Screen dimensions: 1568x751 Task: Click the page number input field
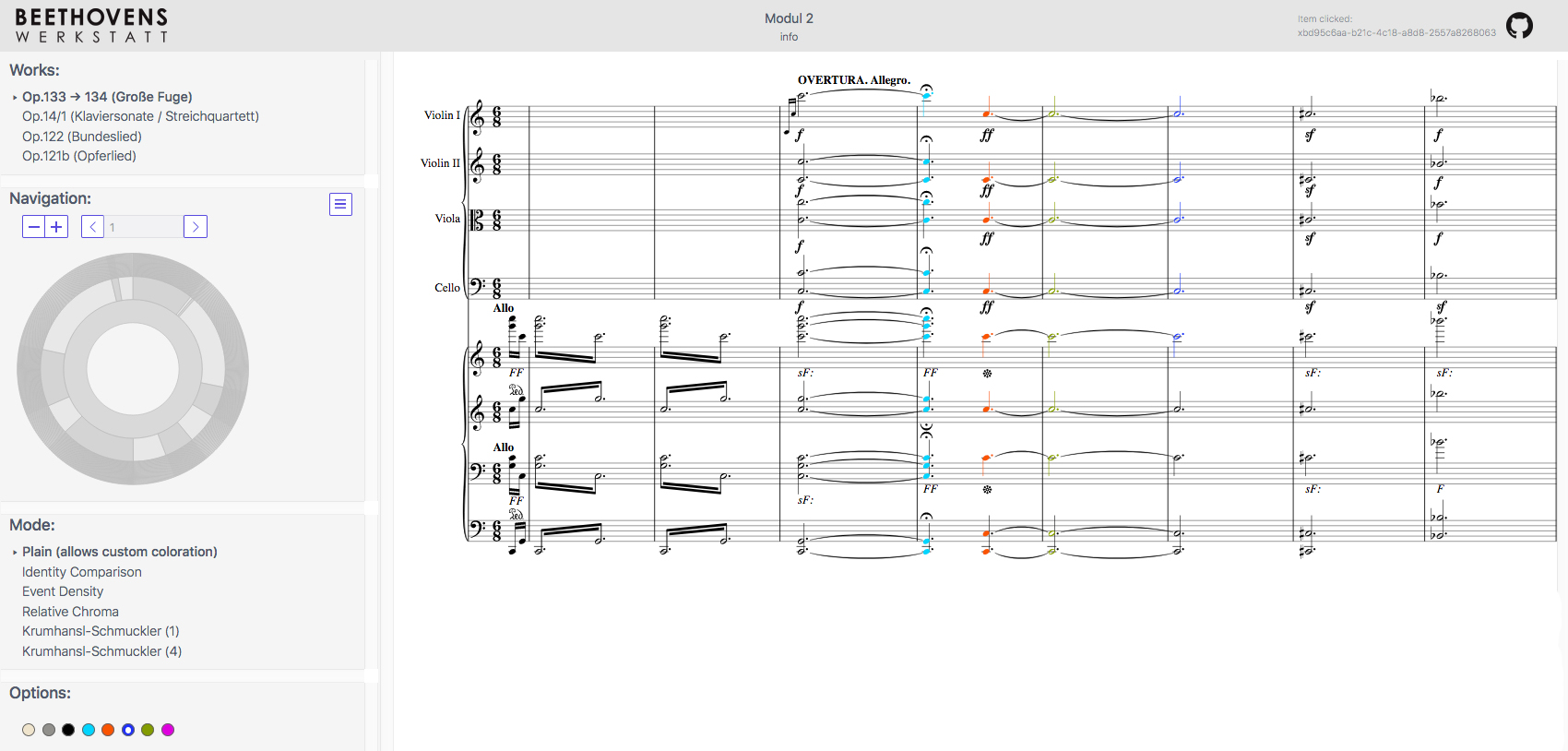click(x=144, y=227)
